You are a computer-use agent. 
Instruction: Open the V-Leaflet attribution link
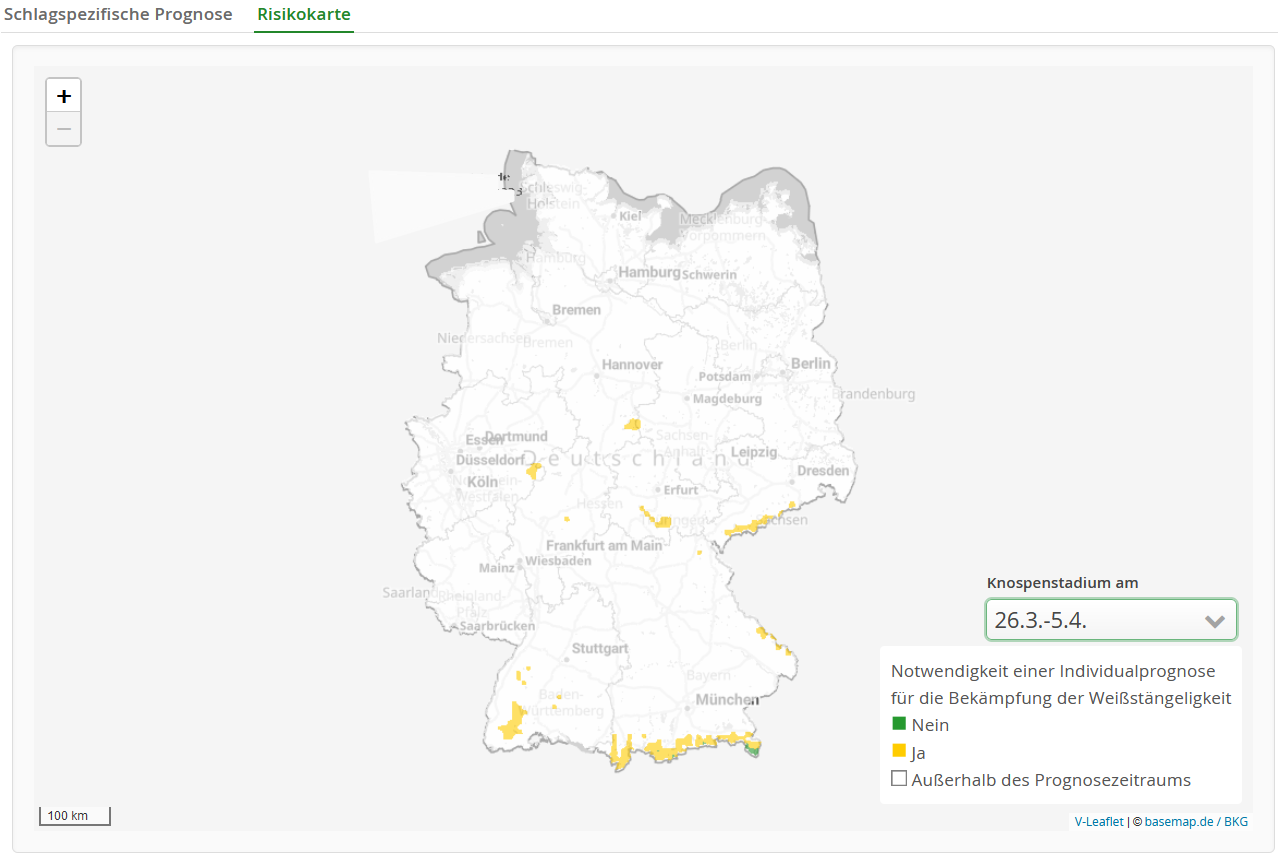tap(1100, 821)
